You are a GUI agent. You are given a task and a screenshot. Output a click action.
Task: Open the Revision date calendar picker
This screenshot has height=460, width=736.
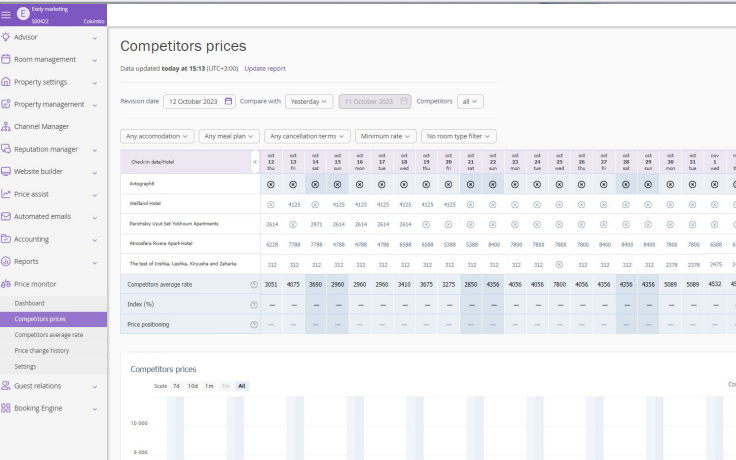pyautogui.click(x=229, y=101)
